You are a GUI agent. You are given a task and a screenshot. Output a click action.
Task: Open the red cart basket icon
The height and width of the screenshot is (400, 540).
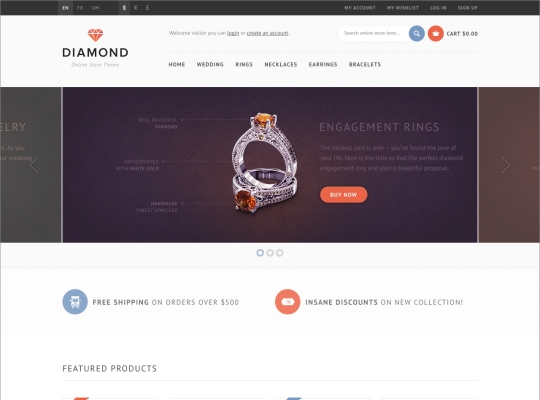pyautogui.click(x=436, y=33)
